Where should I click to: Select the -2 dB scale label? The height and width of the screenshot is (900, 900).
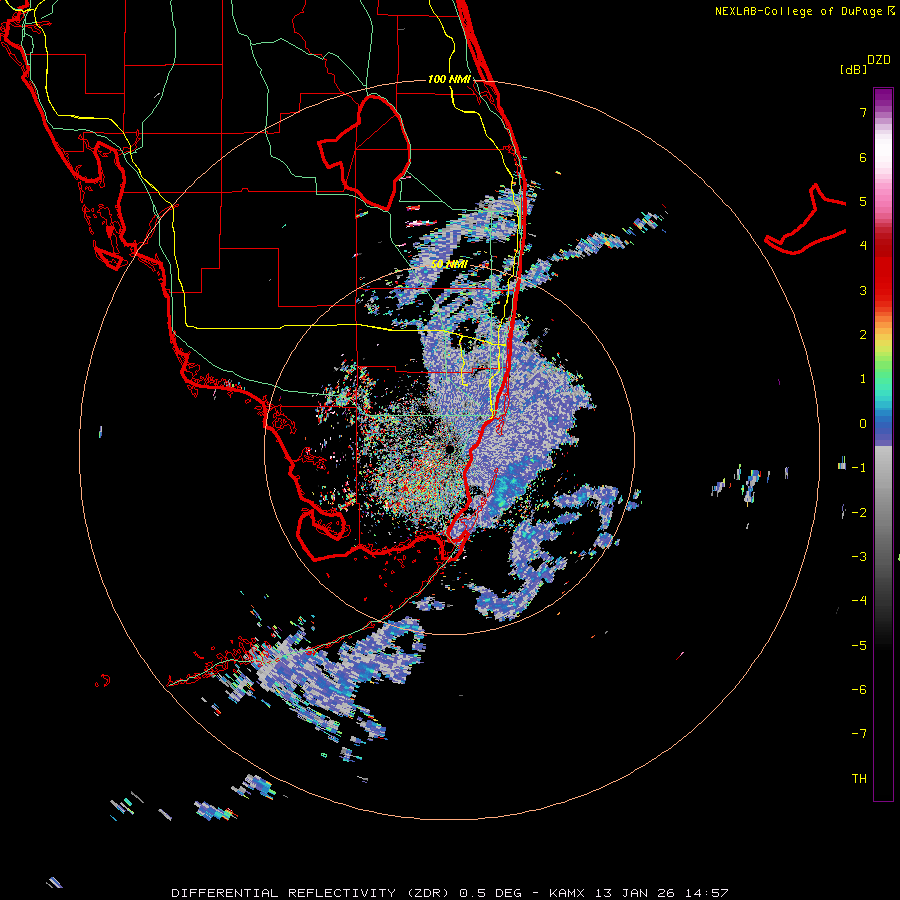coord(859,512)
